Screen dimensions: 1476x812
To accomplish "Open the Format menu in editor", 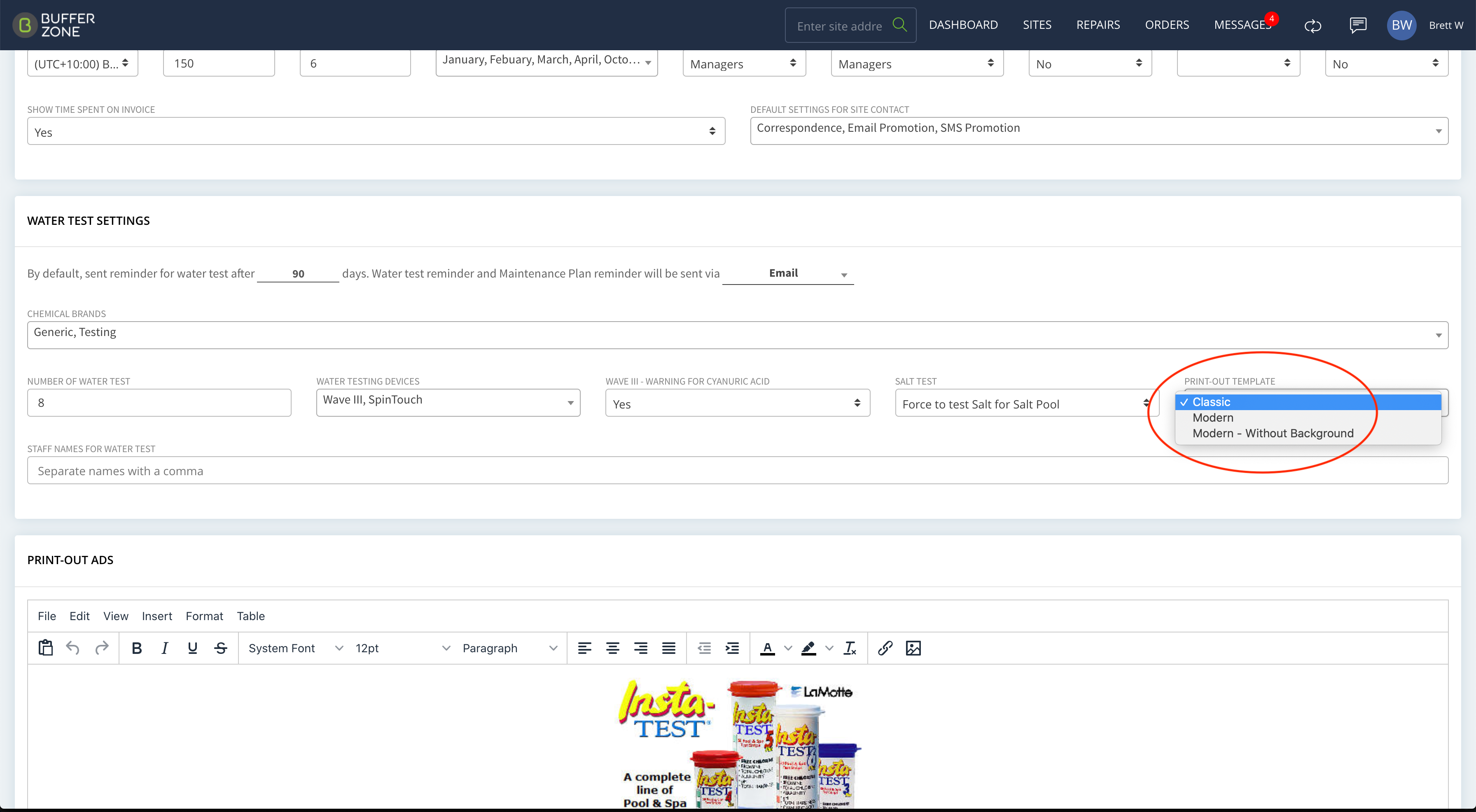I will click(x=204, y=616).
